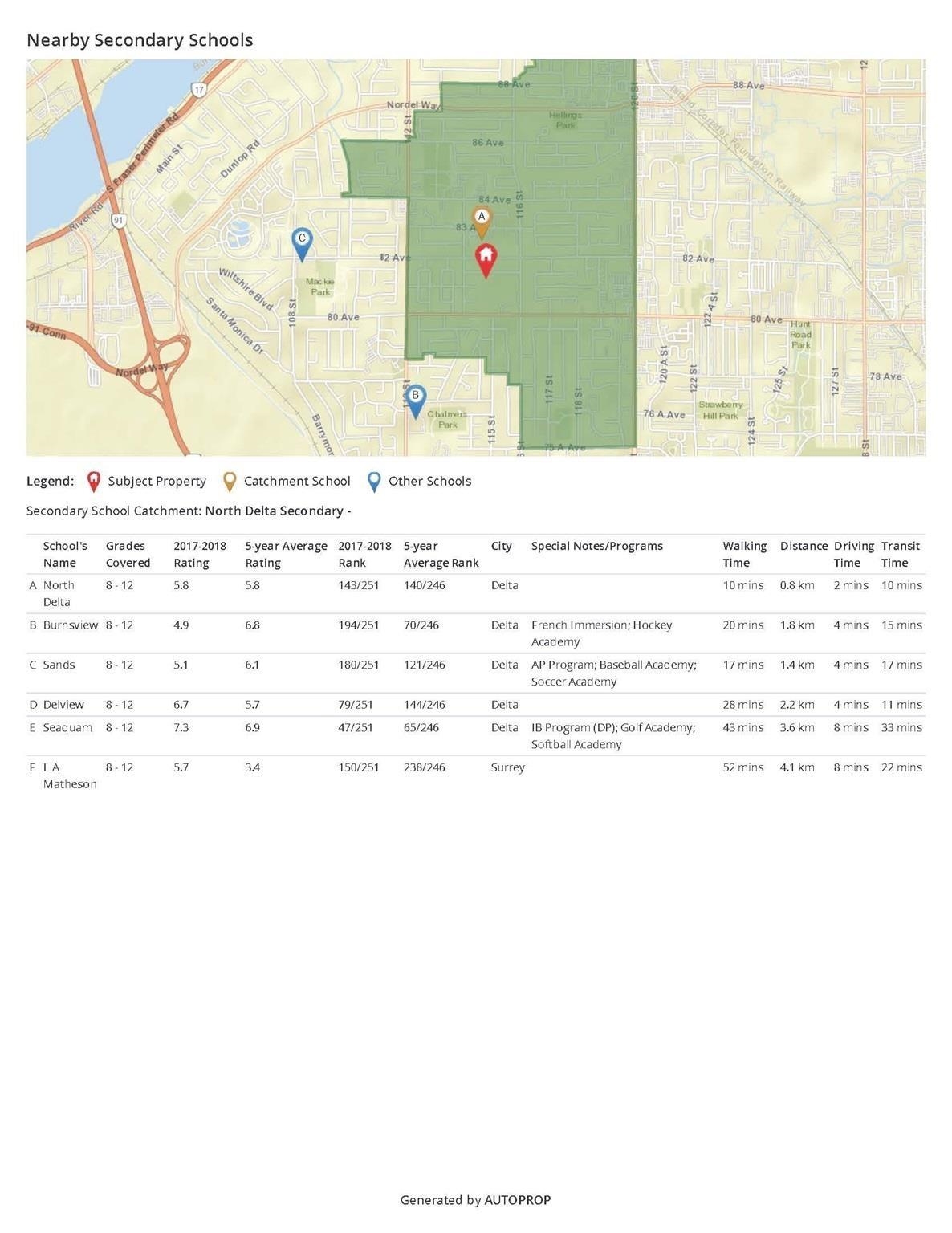The image size is (952, 1233).
Task: Click the Sands school name cell
Action: pyautogui.click(x=59, y=665)
